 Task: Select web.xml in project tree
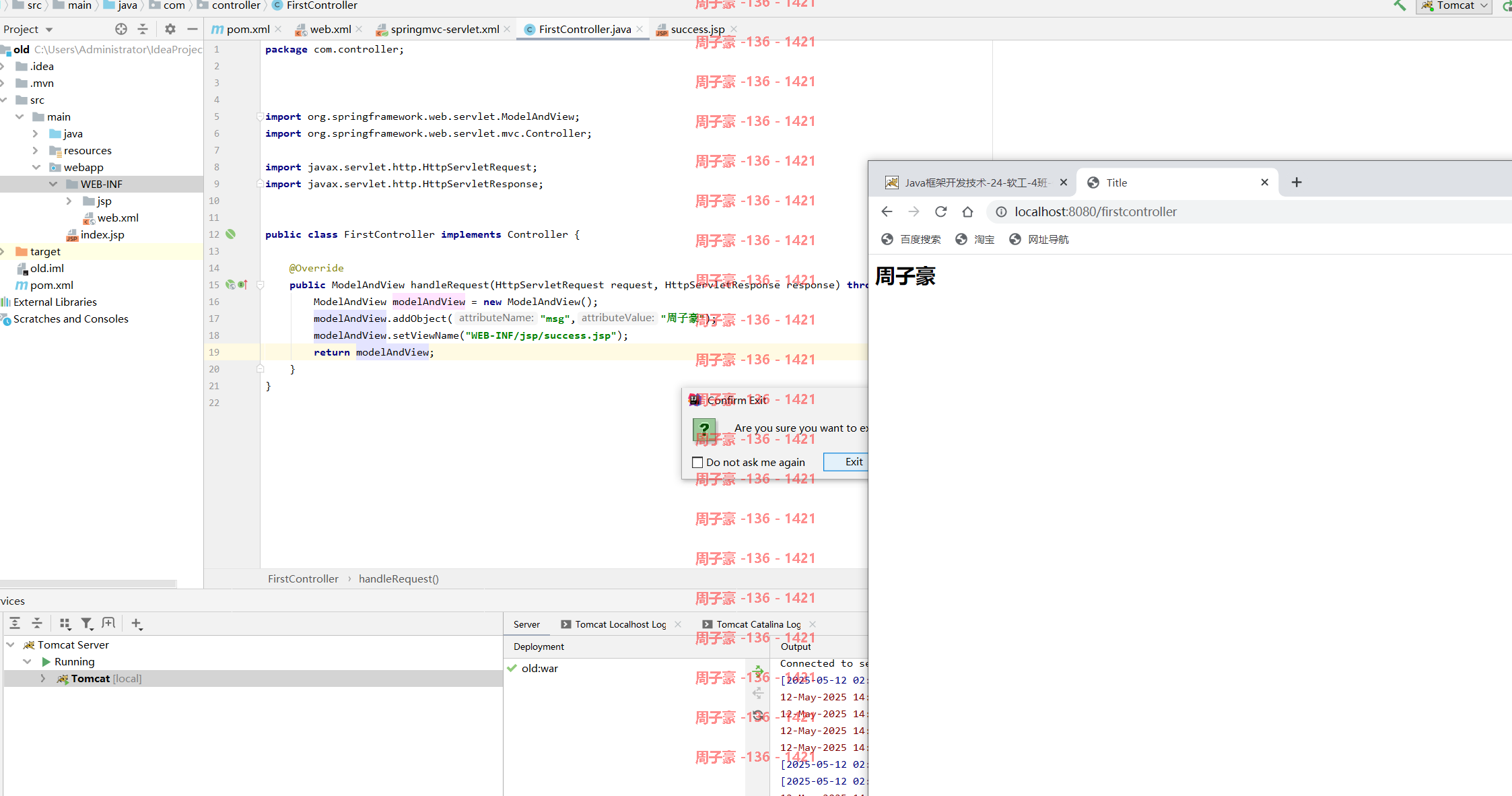point(111,218)
